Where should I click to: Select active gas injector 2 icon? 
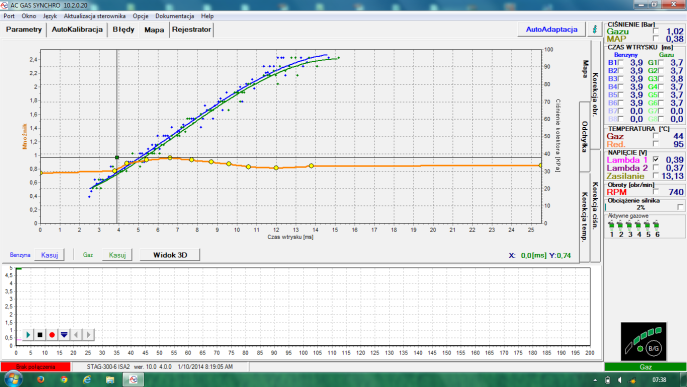tap(620, 226)
